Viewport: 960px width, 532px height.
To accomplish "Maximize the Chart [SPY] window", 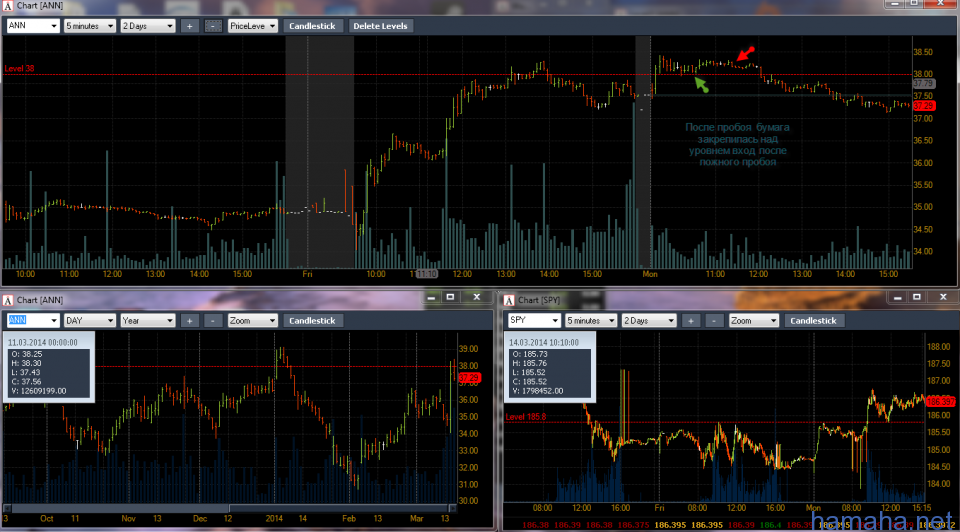I will 917,297.
